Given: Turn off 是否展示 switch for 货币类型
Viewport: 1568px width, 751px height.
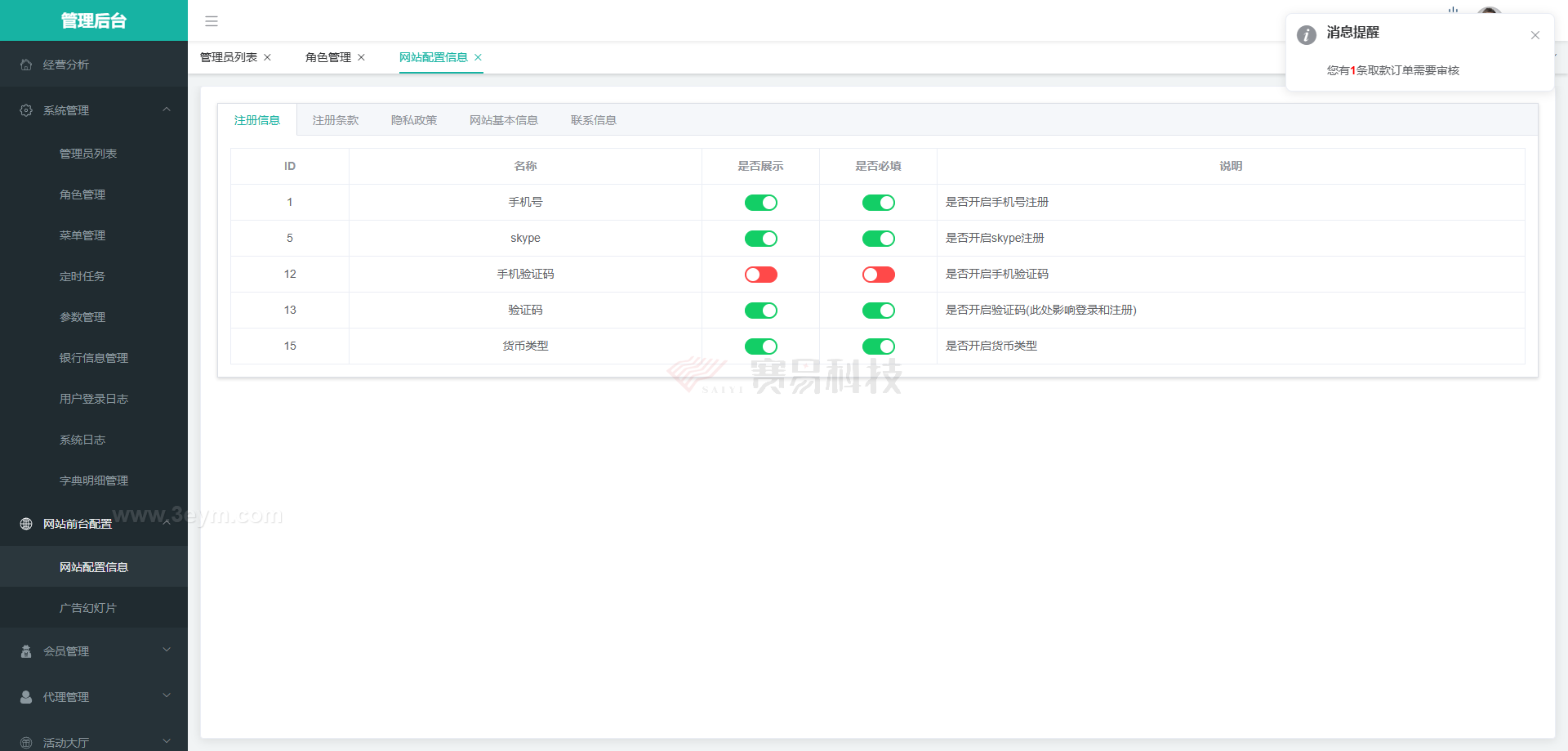Looking at the screenshot, I should 760,346.
